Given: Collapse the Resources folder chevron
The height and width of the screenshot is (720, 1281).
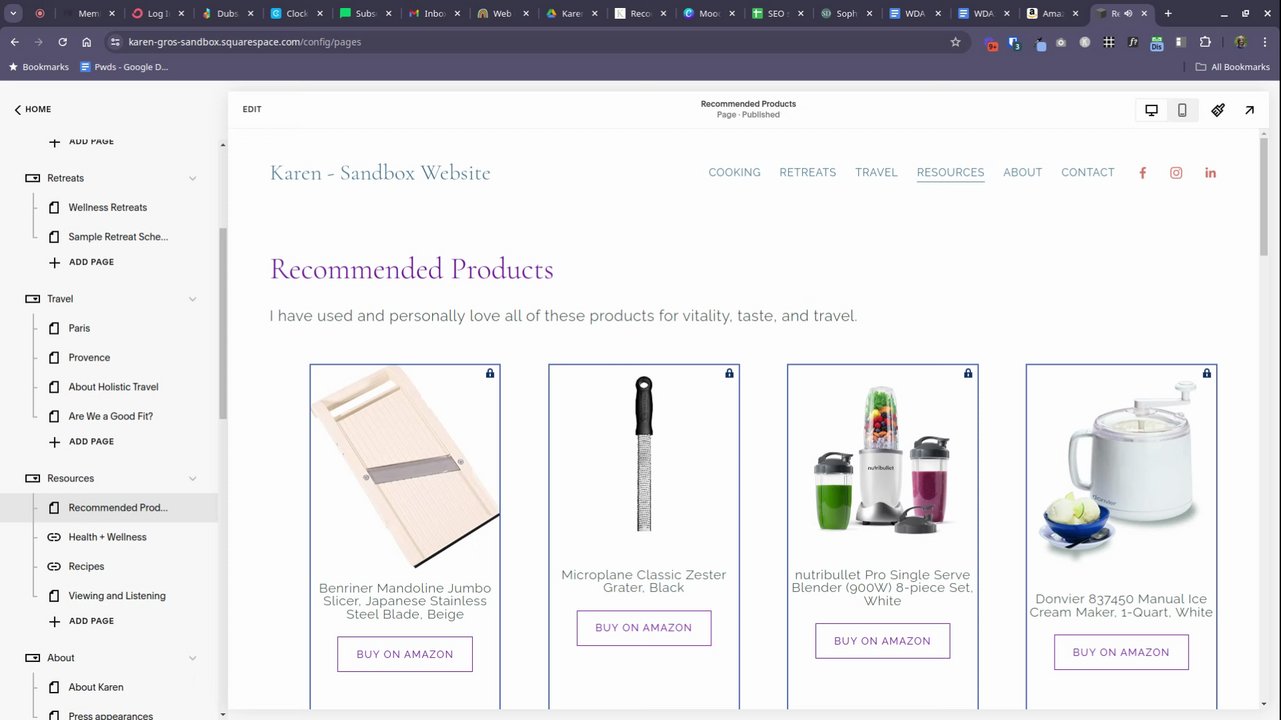Looking at the screenshot, I should pyautogui.click(x=192, y=478).
